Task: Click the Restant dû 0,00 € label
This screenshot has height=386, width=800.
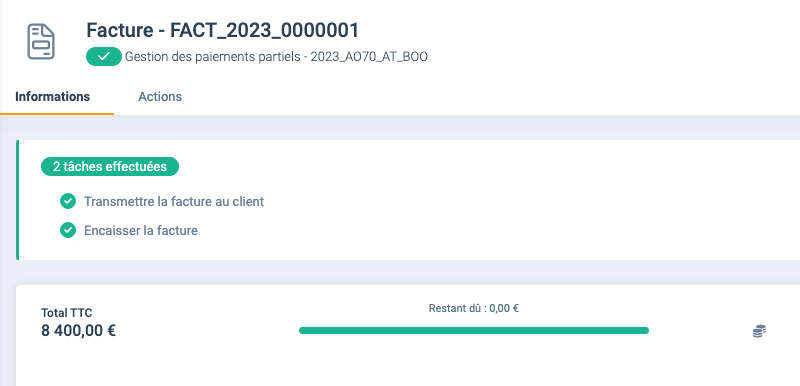Action: coord(473,308)
